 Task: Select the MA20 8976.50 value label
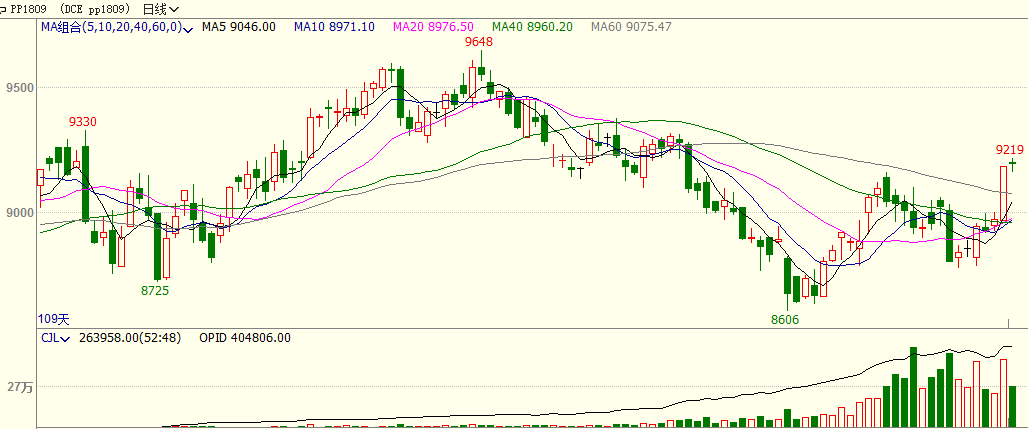pos(433,27)
